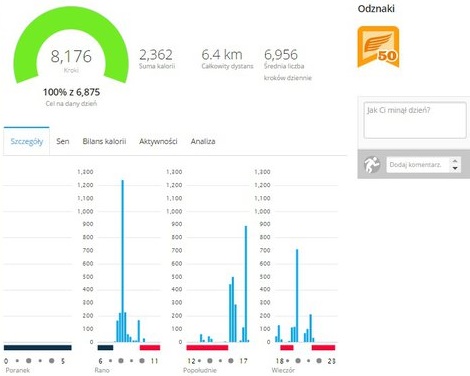The image size is (470, 376).
Task: Click the tallest bar in Popołudnie chart
Action: pos(246,284)
